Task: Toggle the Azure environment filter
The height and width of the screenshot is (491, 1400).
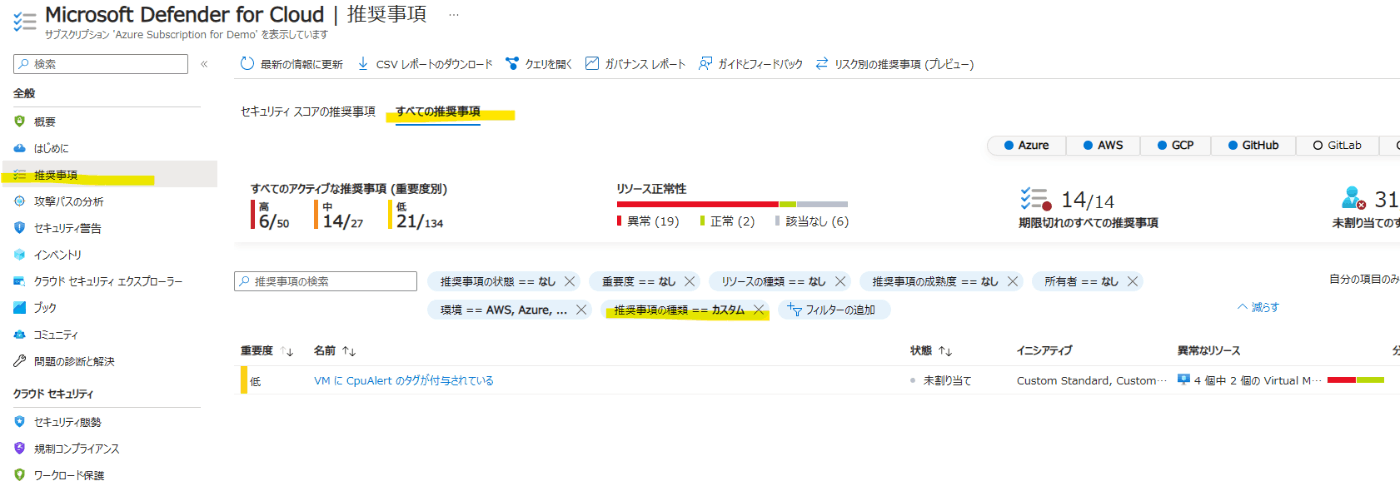Action: point(1027,145)
